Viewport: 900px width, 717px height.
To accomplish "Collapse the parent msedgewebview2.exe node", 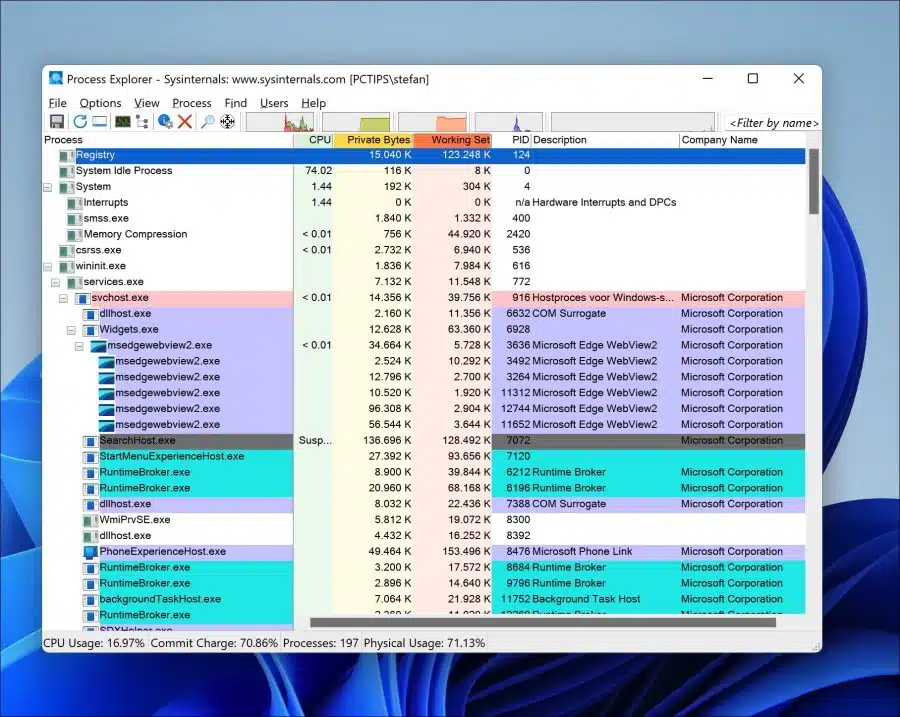I will tap(79, 346).
